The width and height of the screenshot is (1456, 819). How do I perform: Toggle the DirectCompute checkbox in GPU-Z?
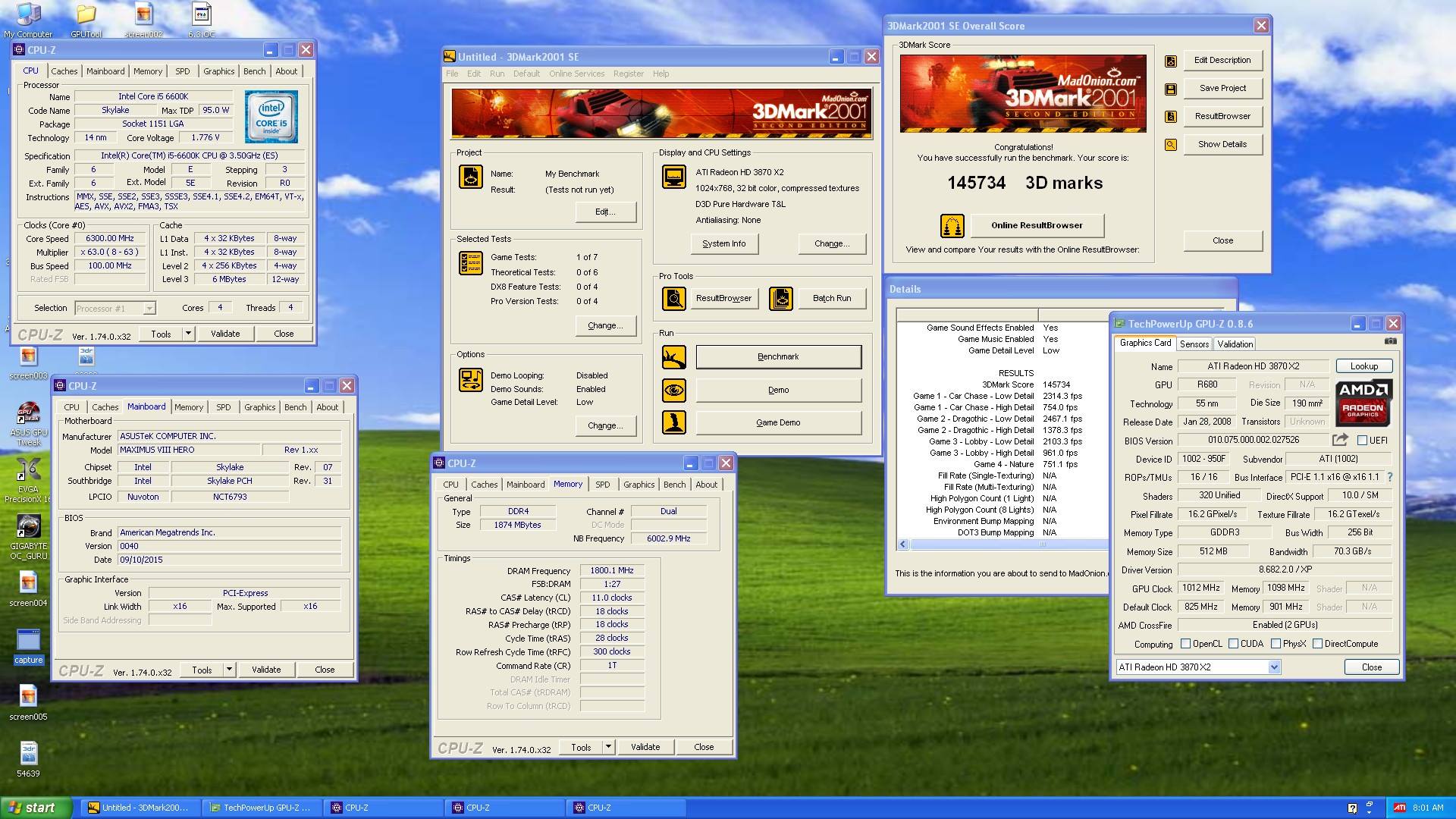1317,644
